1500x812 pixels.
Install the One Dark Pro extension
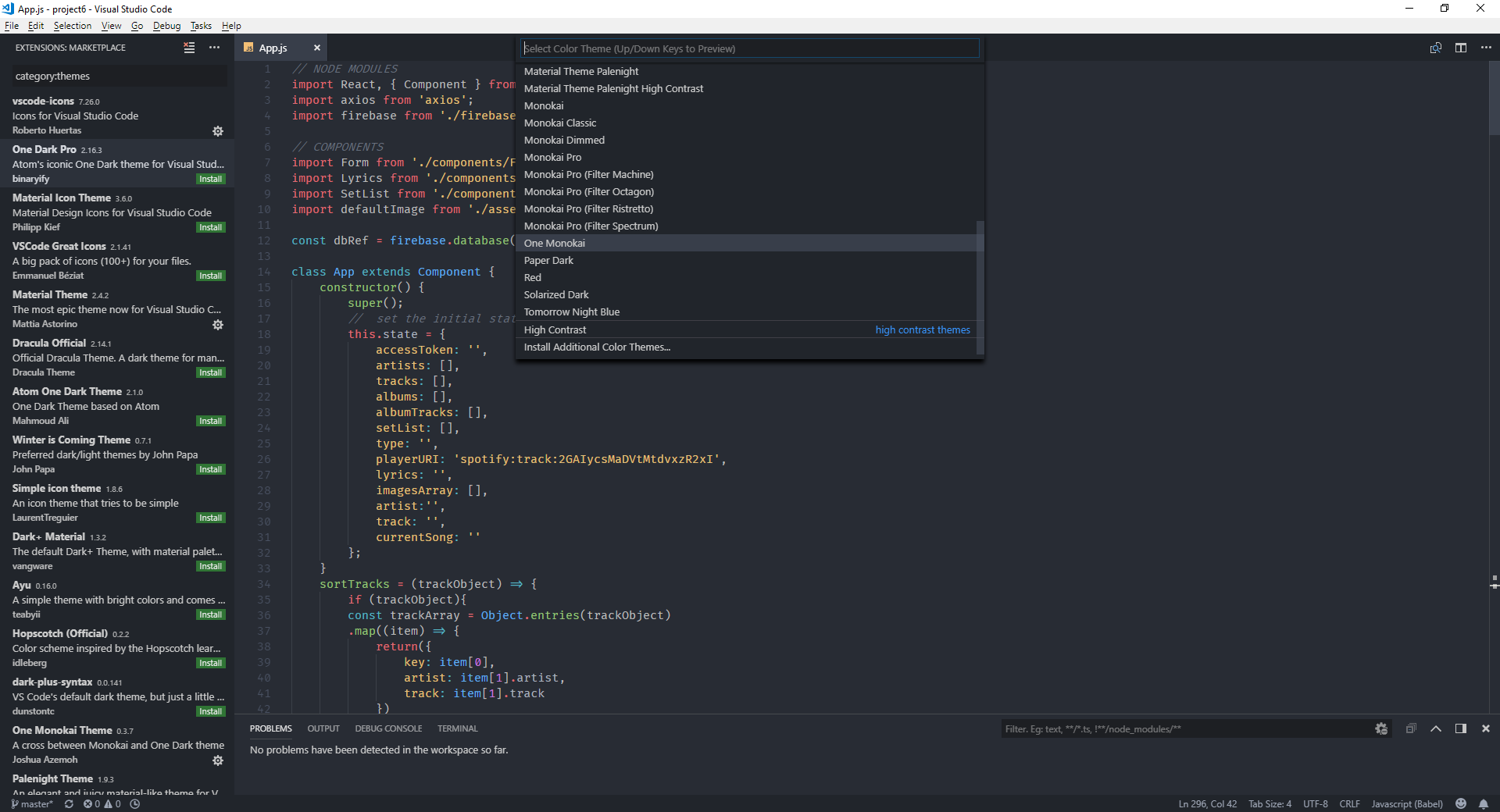pyautogui.click(x=210, y=180)
